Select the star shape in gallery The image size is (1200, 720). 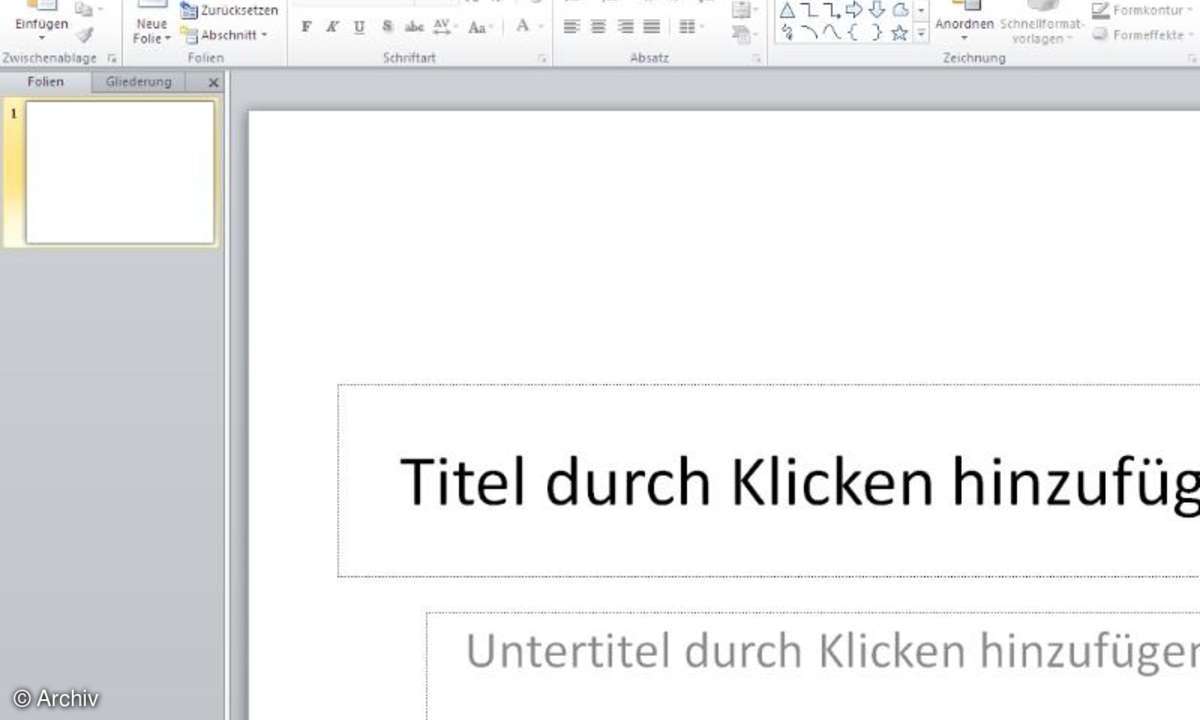pyautogui.click(x=899, y=33)
